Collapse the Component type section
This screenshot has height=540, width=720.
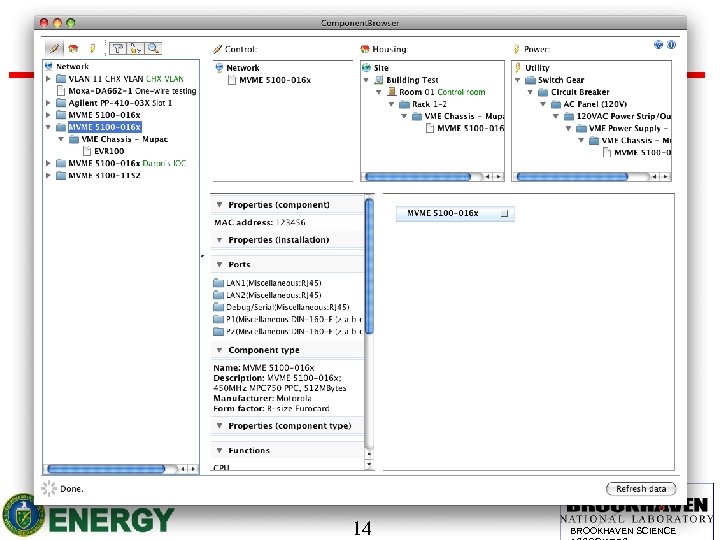(x=219, y=350)
